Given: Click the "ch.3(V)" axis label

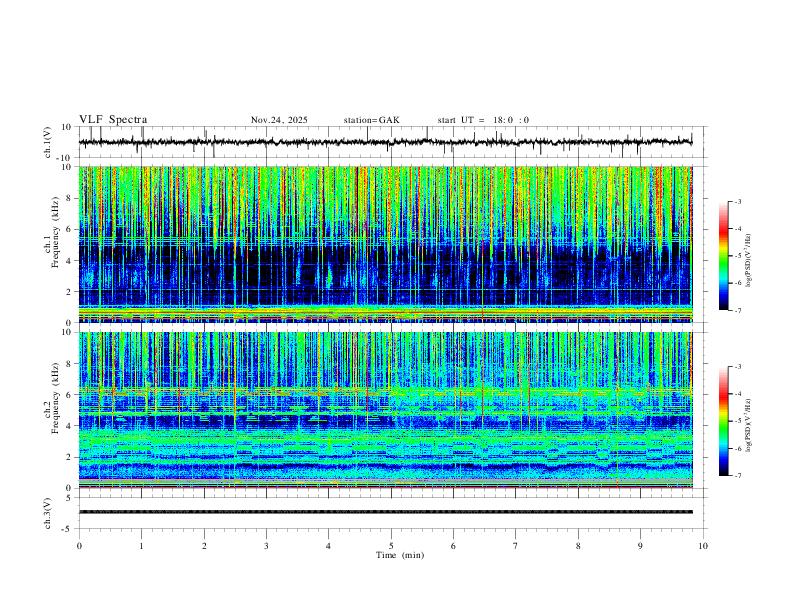Looking at the screenshot, I should [48, 513].
